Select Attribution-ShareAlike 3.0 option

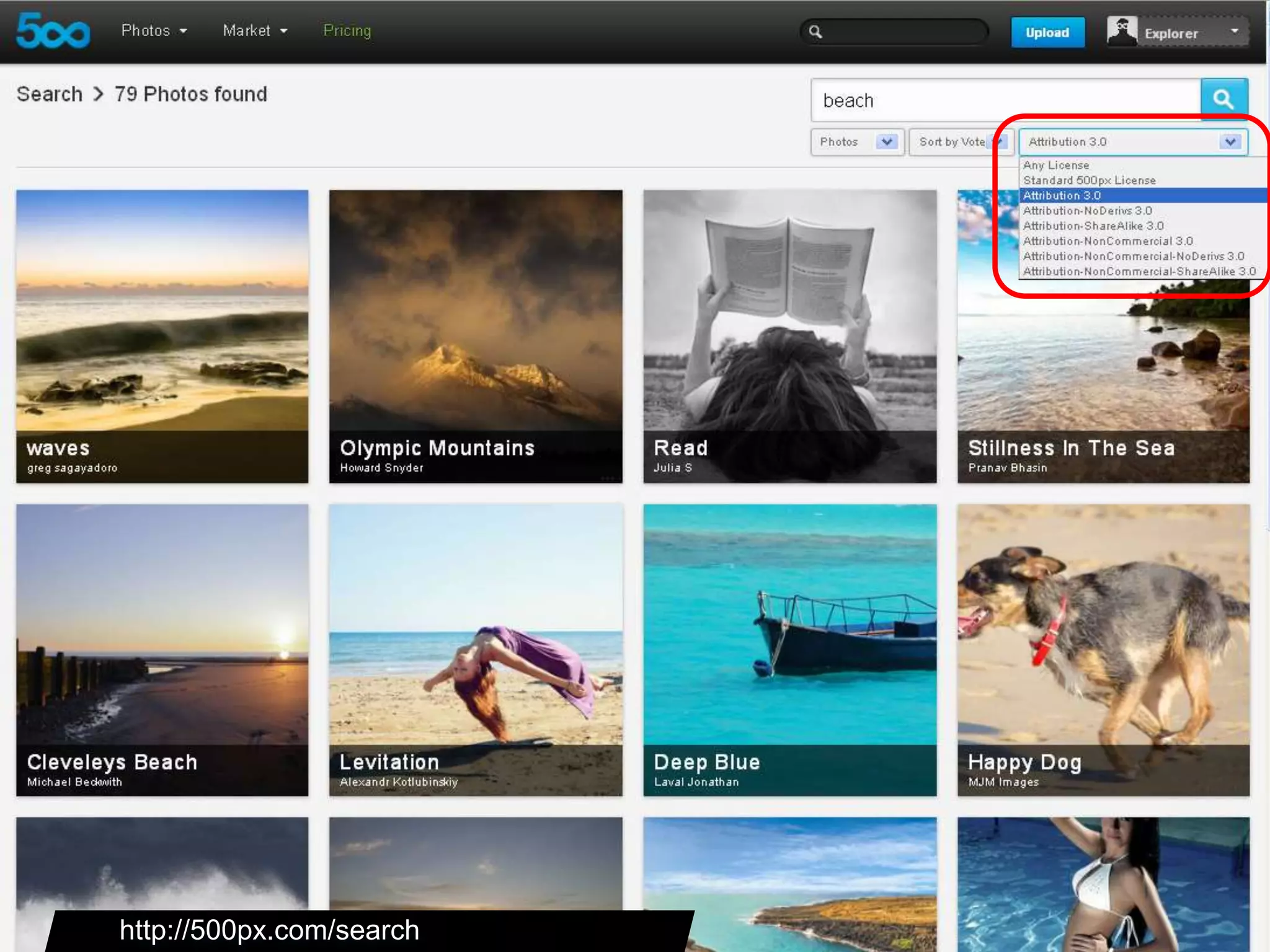[x=1093, y=226]
